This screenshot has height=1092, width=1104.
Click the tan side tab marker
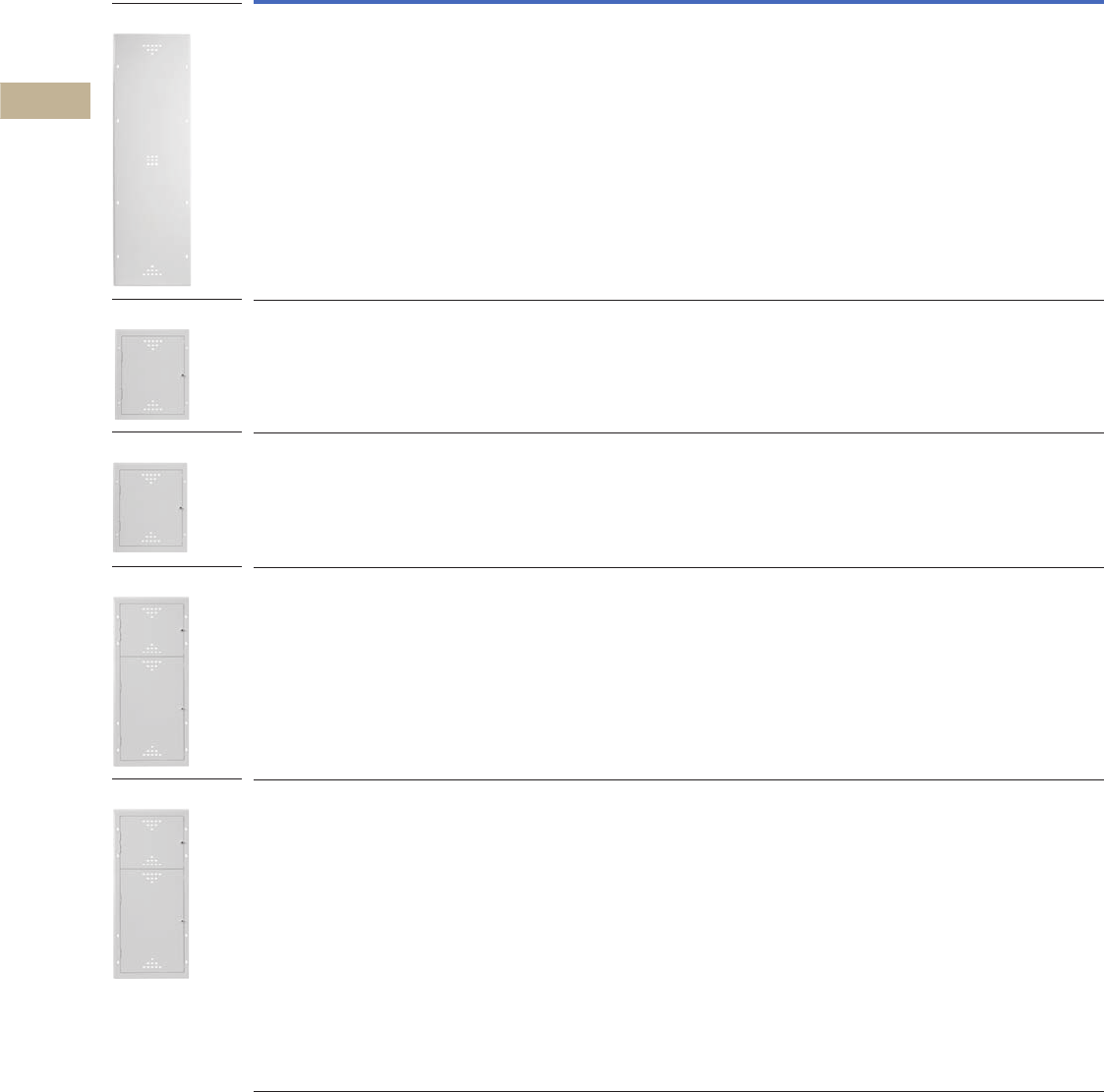click(x=45, y=101)
